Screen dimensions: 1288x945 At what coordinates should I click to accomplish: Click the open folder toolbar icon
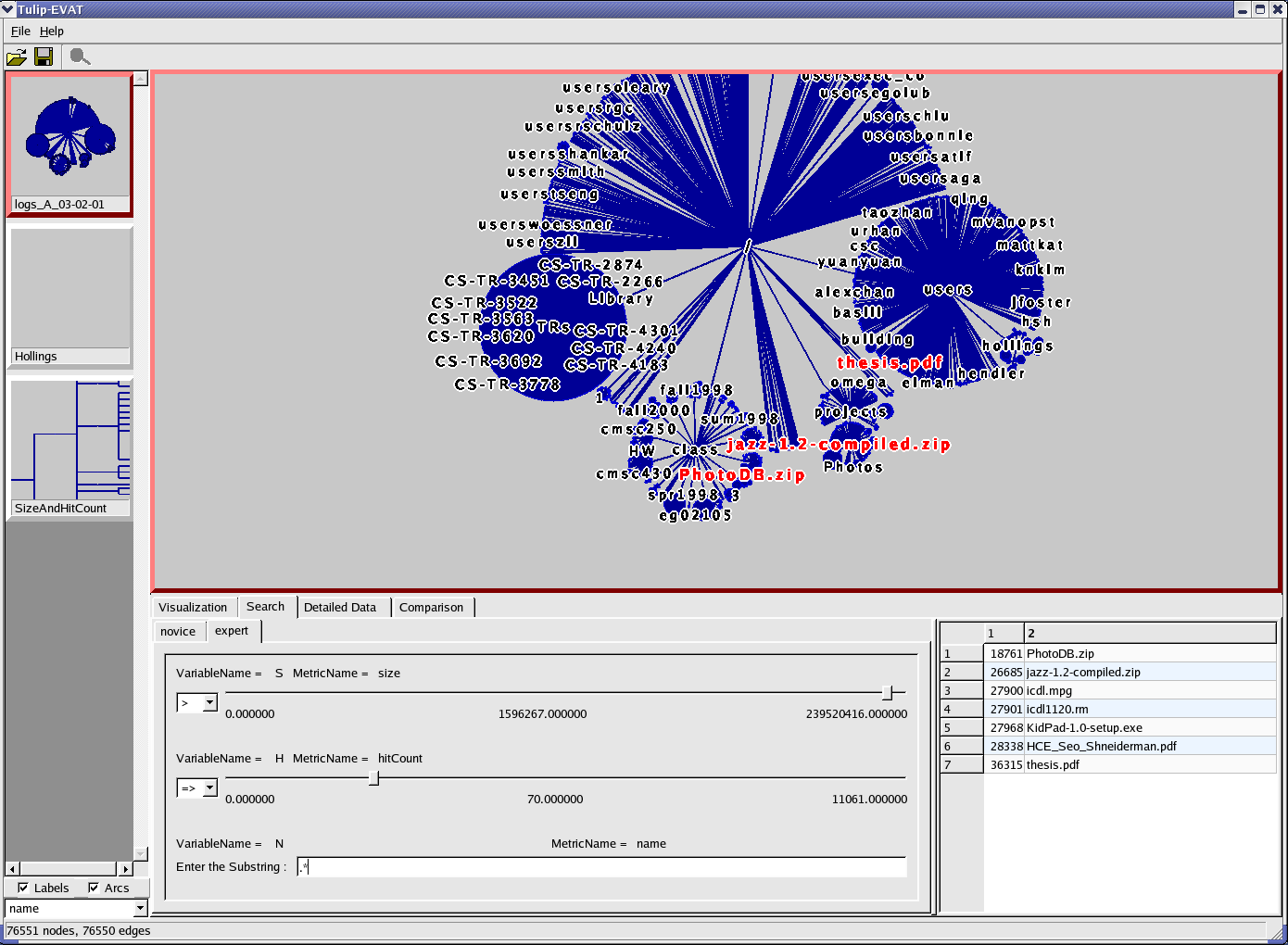[x=17, y=57]
